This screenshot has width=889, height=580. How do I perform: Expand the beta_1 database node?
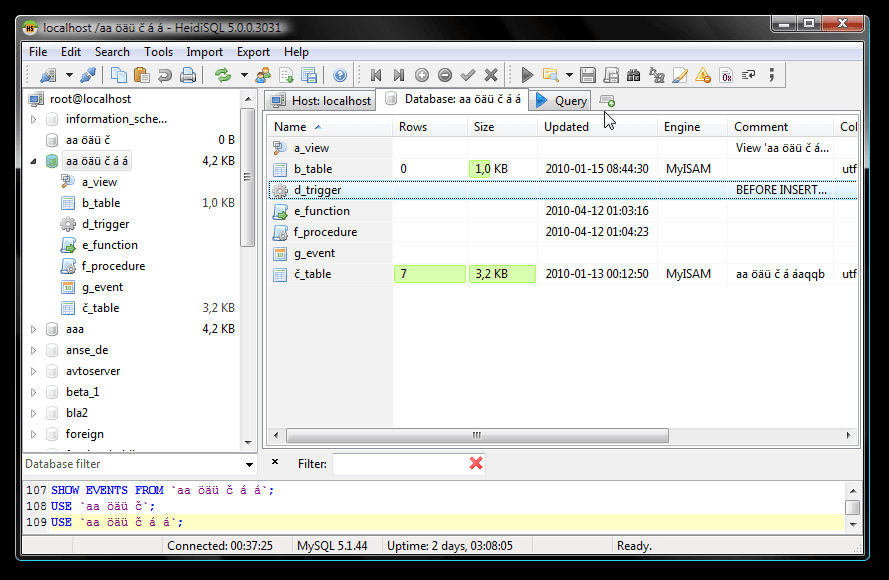click(33, 392)
